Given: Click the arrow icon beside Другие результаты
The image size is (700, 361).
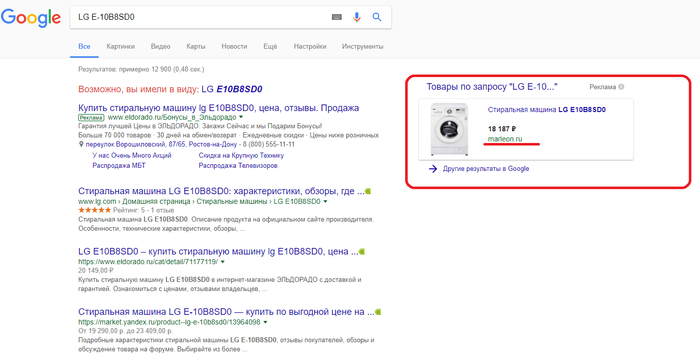Looking at the screenshot, I should pos(433,169).
